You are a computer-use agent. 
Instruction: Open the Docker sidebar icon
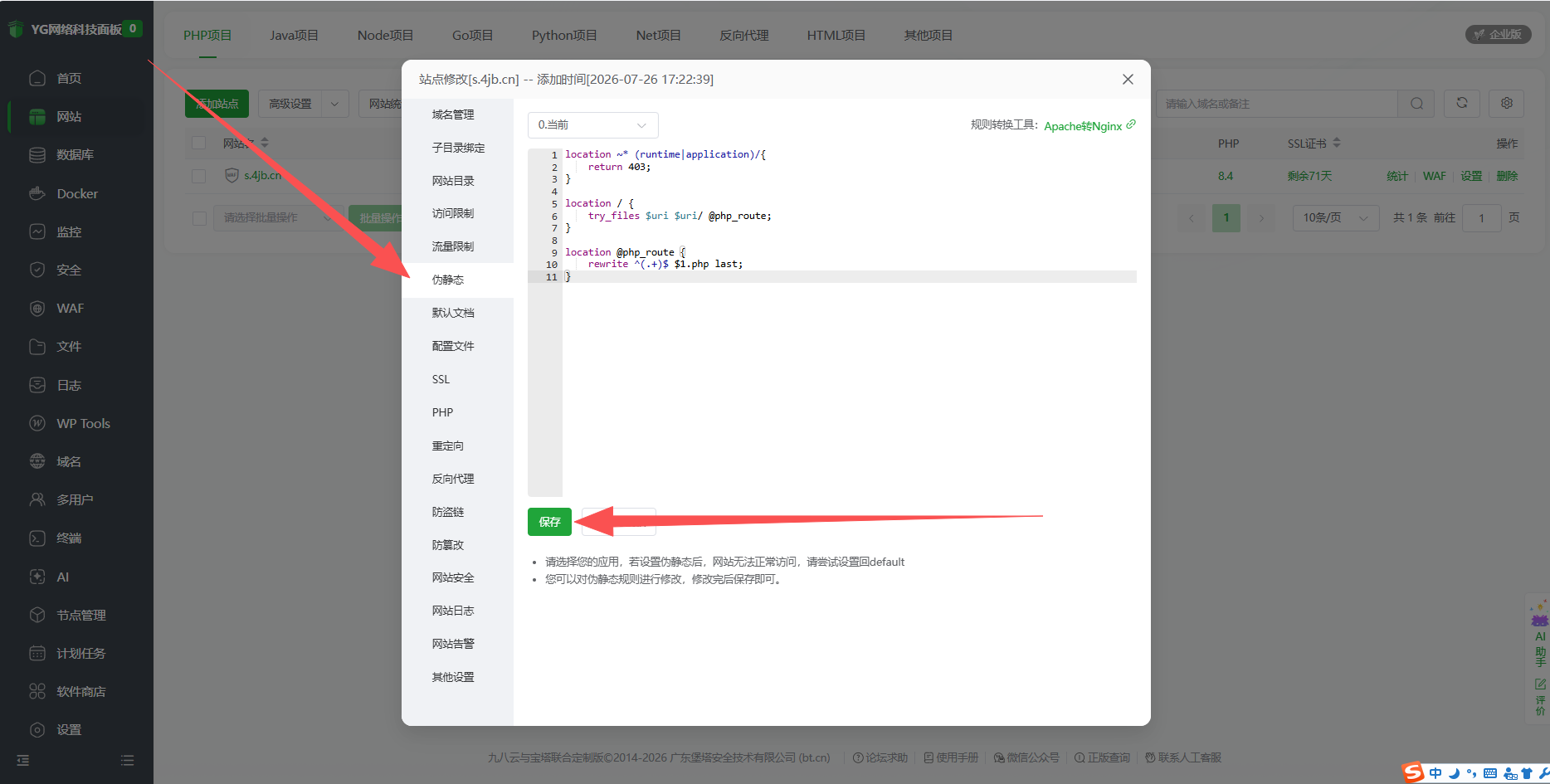tap(37, 193)
